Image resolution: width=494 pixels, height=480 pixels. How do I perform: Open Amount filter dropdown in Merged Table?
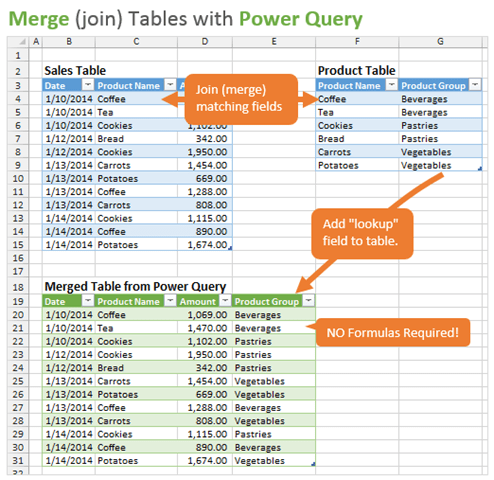[x=225, y=301]
